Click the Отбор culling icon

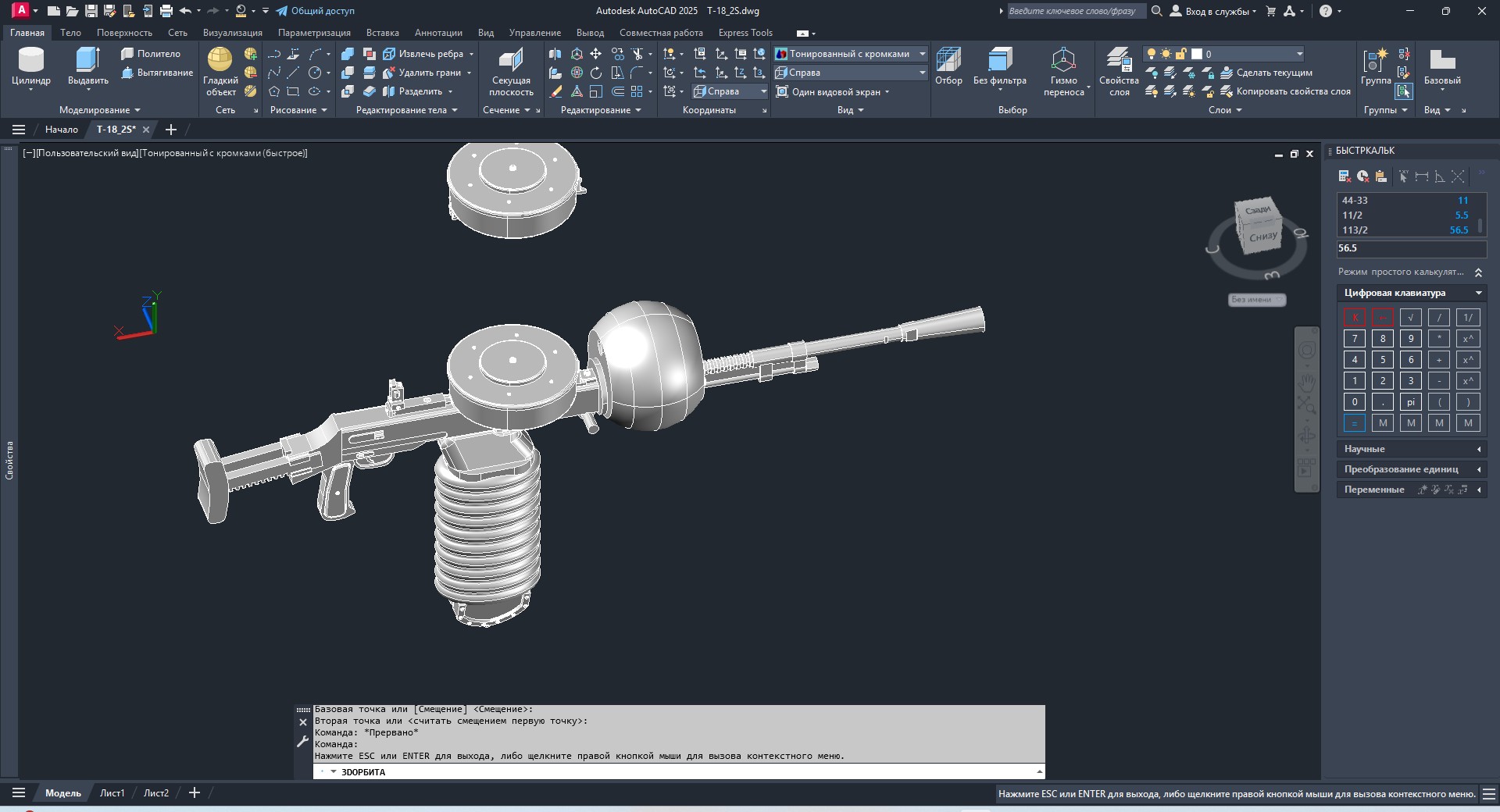948,67
